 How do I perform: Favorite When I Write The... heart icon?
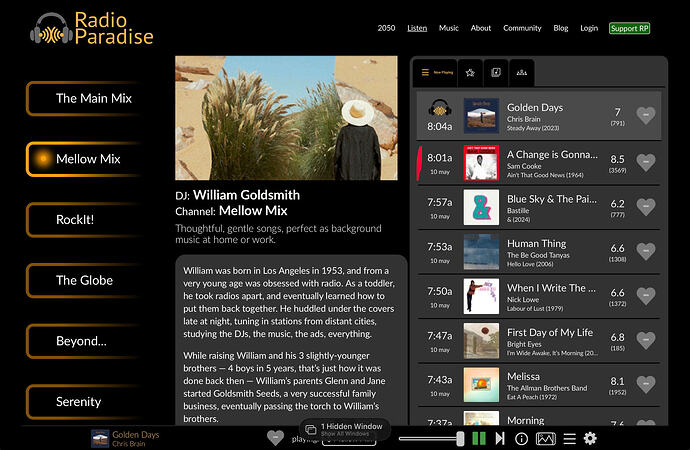(646, 296)
